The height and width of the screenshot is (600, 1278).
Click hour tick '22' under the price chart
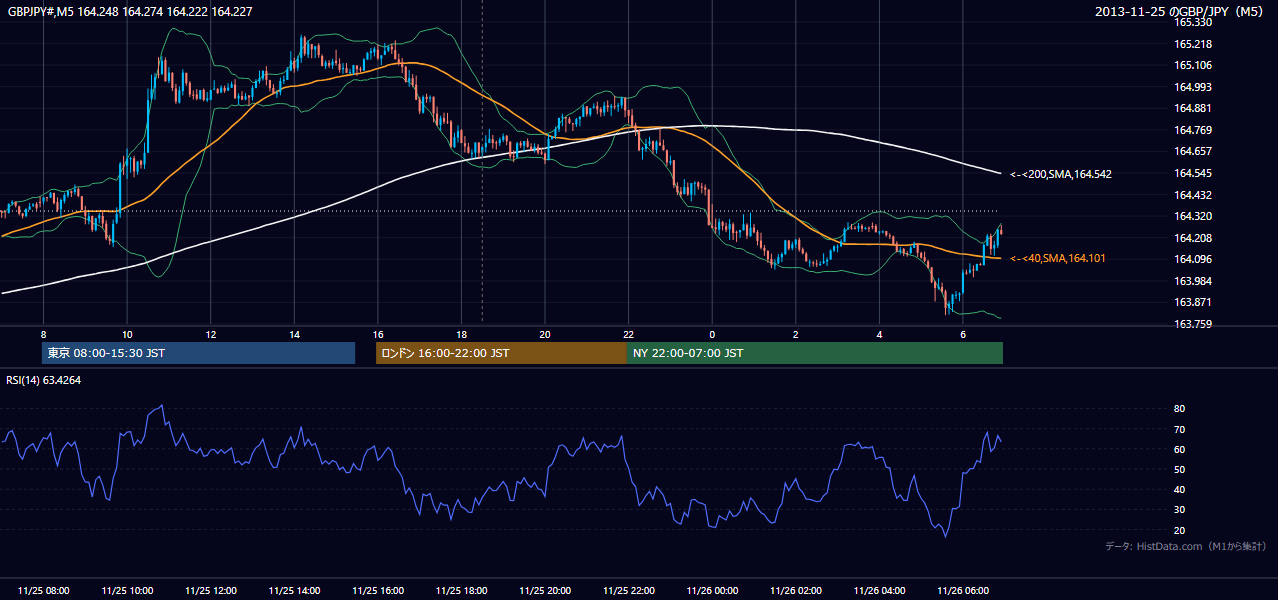(x=628, y=334)
